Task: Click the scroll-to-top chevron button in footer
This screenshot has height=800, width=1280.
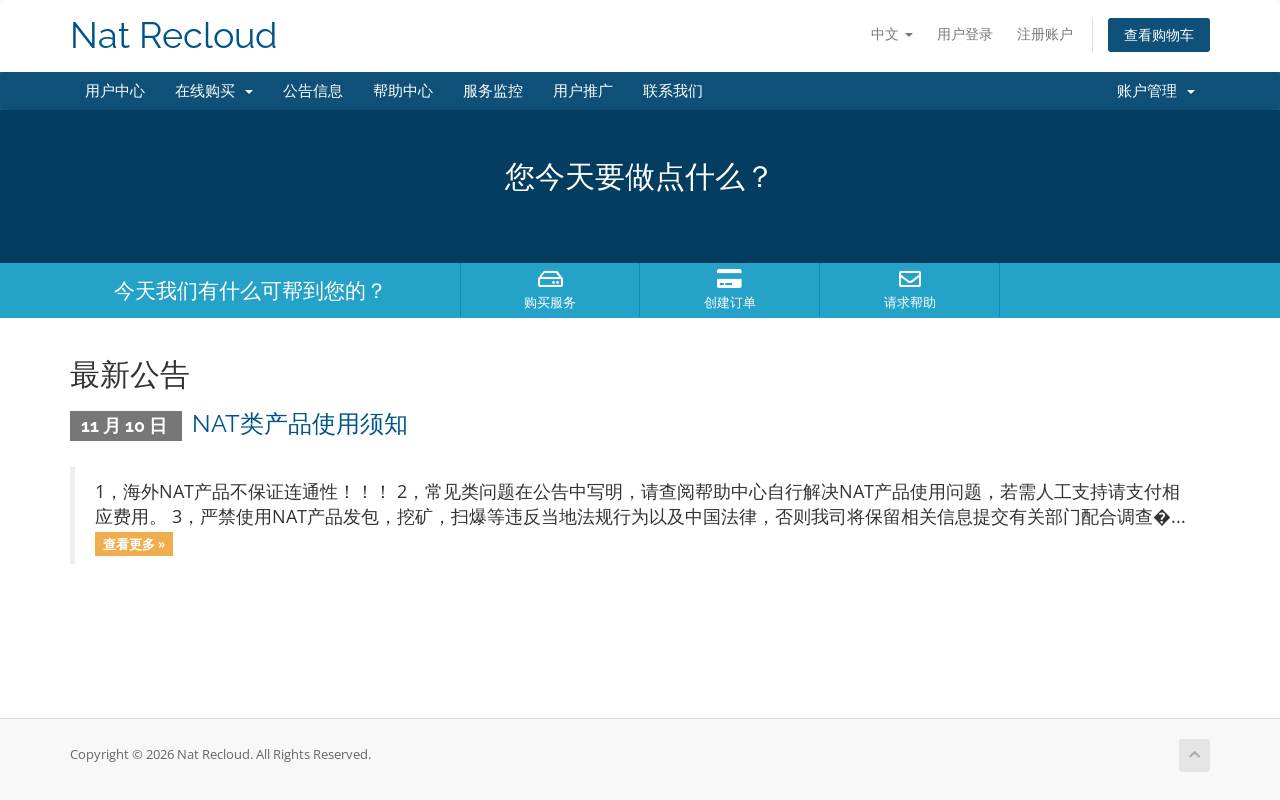Action: [x=1194, y=755]
